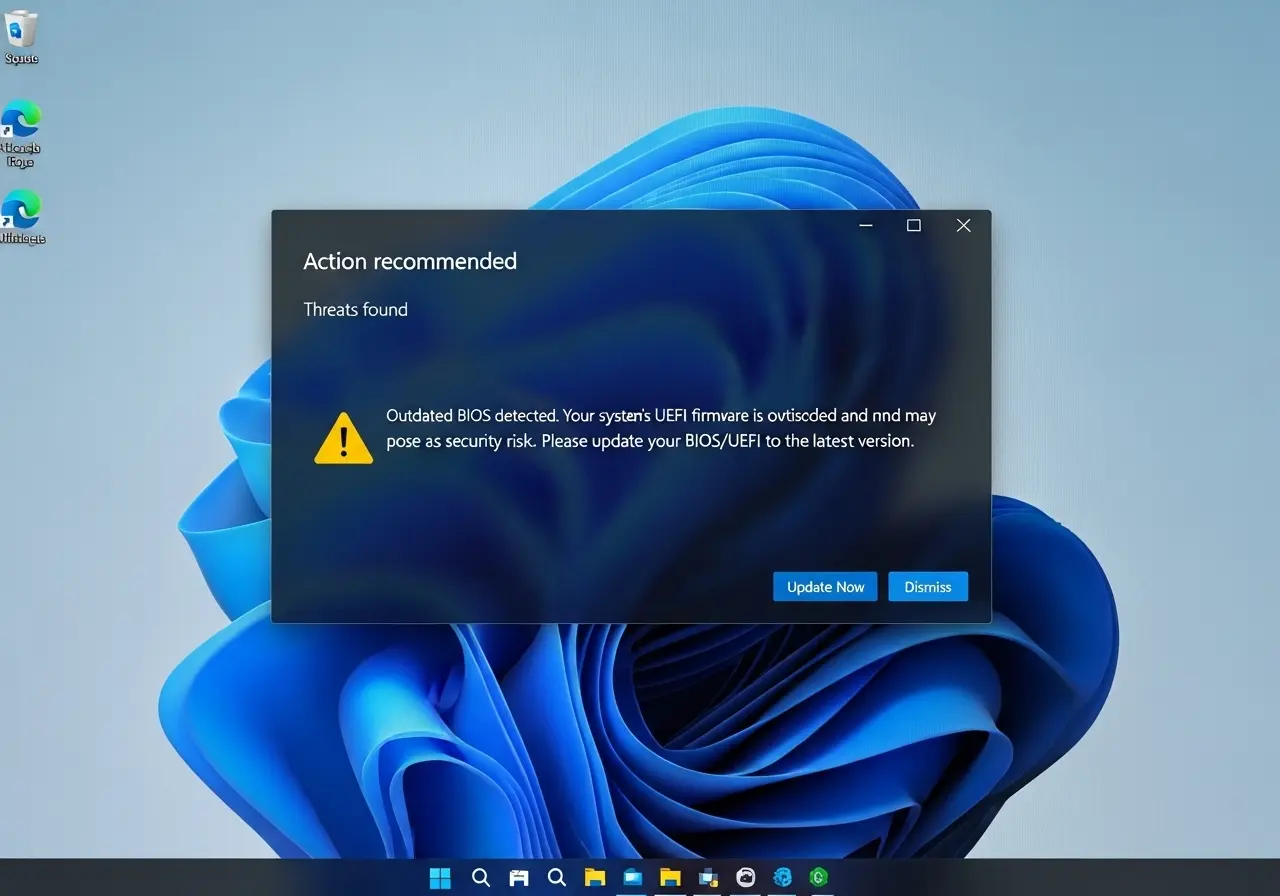This screenshot has height=896, width=1280.
Task: Open the search icon beside Start button
Action: click(x=480, y=877)
